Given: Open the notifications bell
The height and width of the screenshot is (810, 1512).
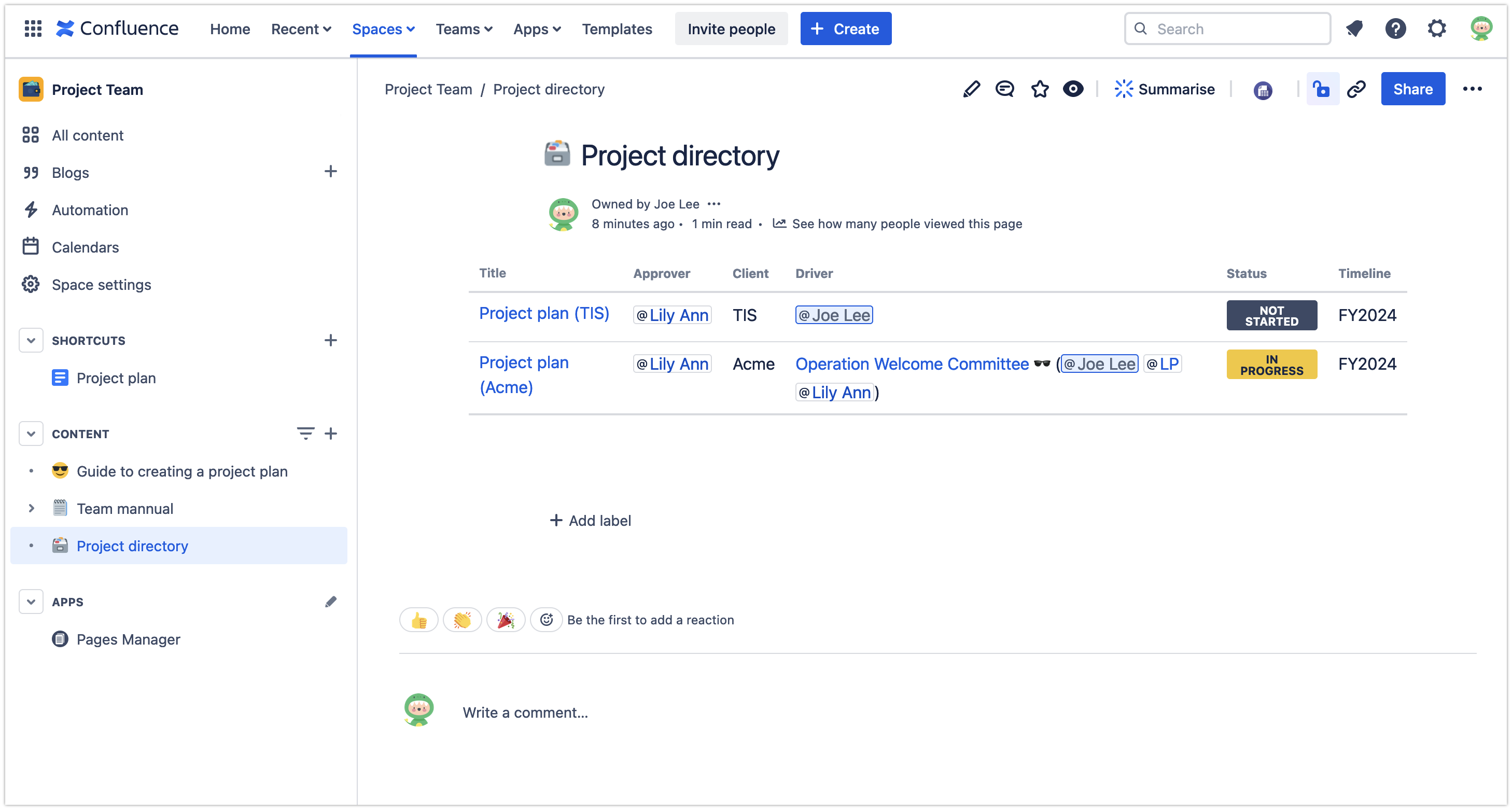Looking at the screenshot, I should pyautogui.click(x=1355, y=28).
